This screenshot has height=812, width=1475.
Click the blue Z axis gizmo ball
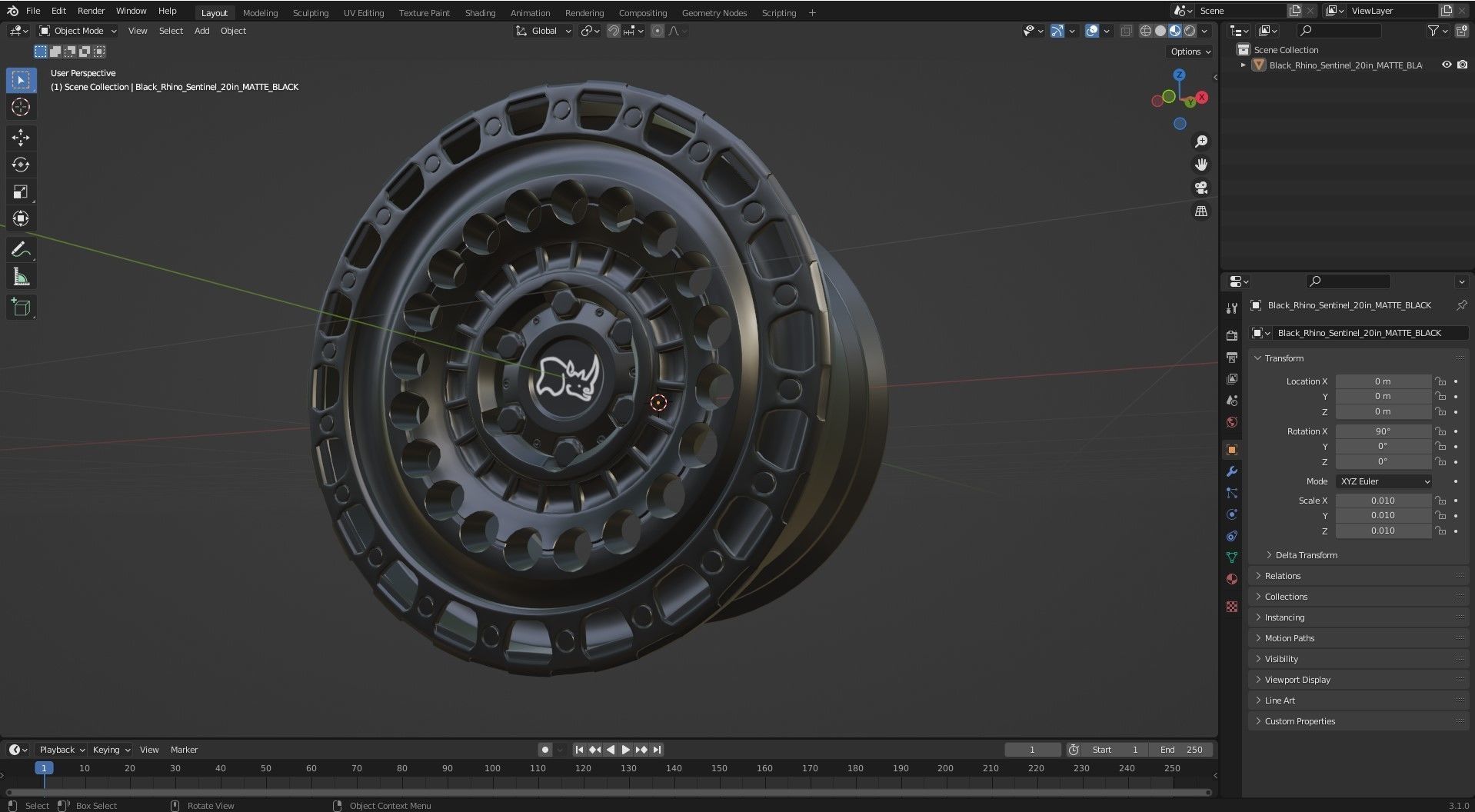pos(1180,75)
